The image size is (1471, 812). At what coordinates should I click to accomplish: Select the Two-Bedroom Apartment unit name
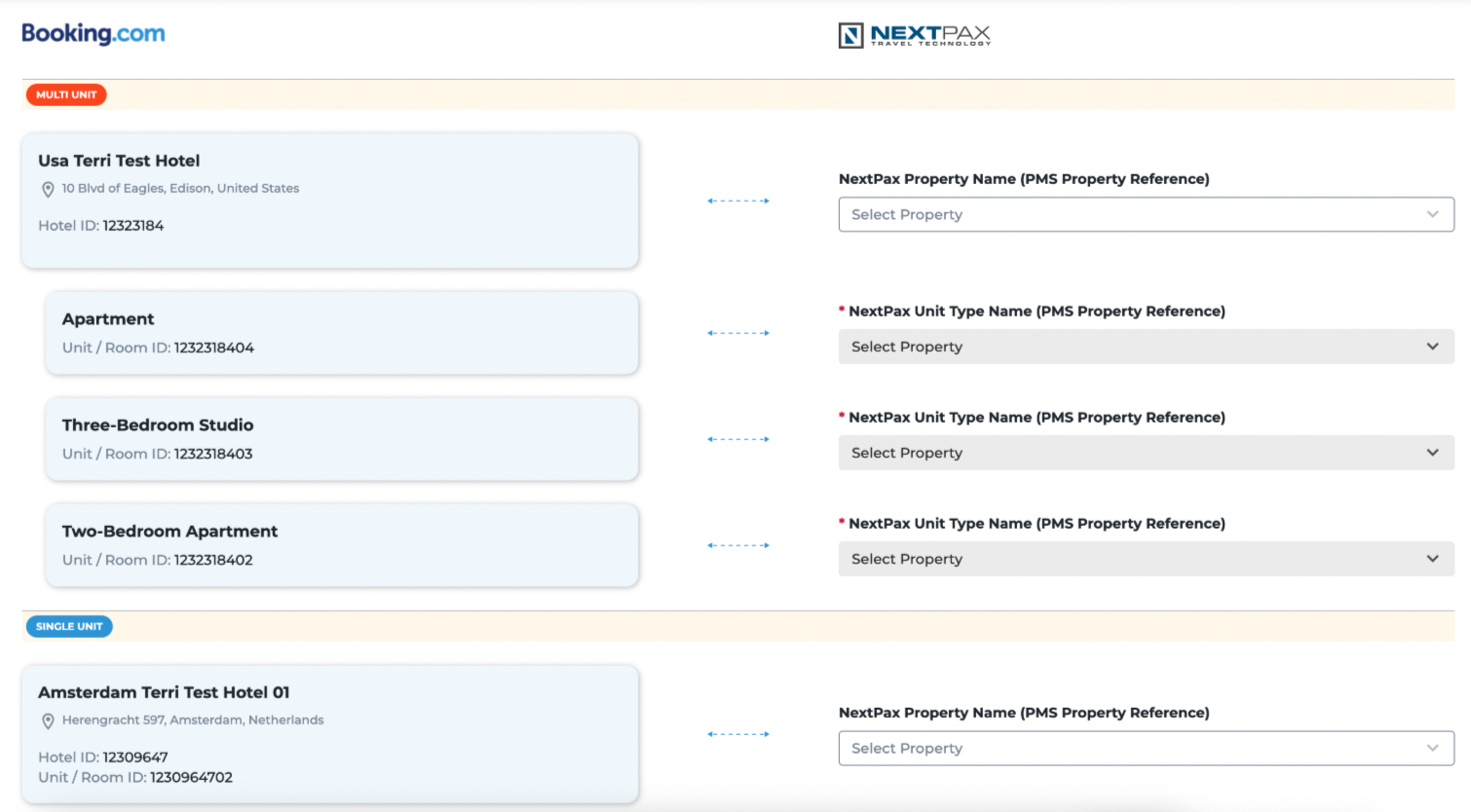170,532
